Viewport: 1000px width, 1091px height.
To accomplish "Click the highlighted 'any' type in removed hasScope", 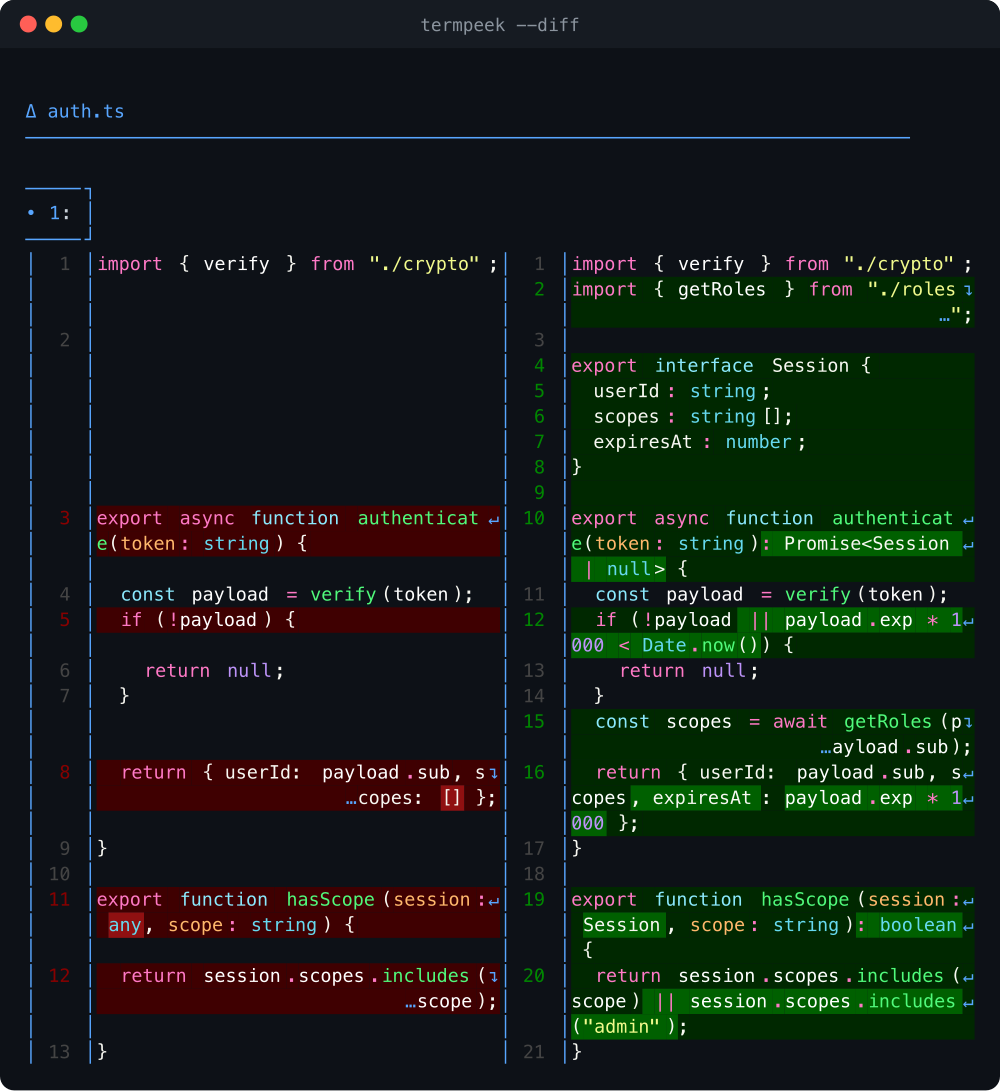I will point(125,925).
